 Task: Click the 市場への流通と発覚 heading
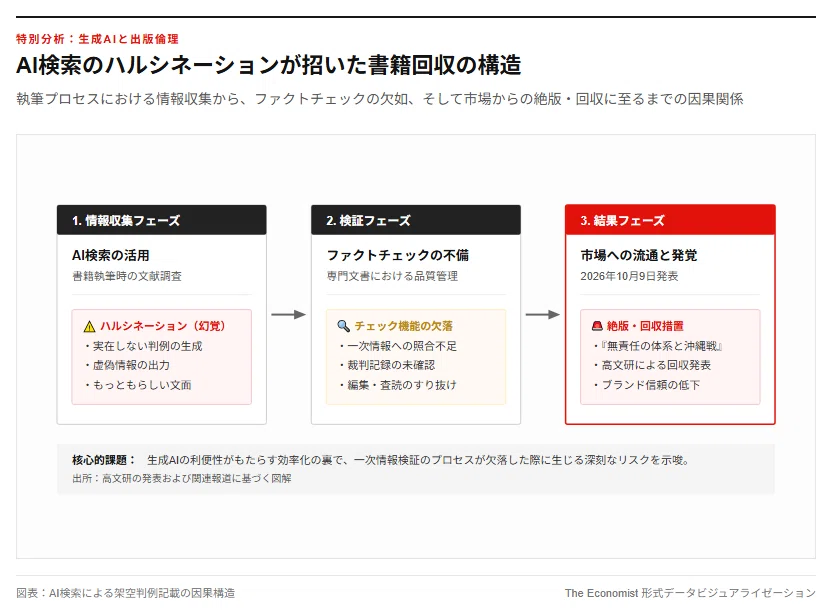[639, 255]
